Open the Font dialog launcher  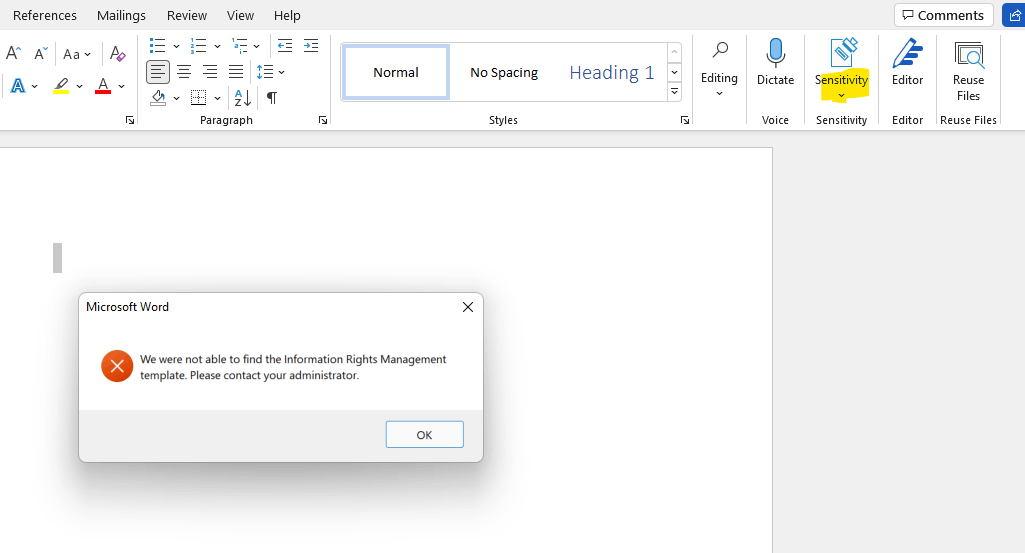(x=130, y=120)
